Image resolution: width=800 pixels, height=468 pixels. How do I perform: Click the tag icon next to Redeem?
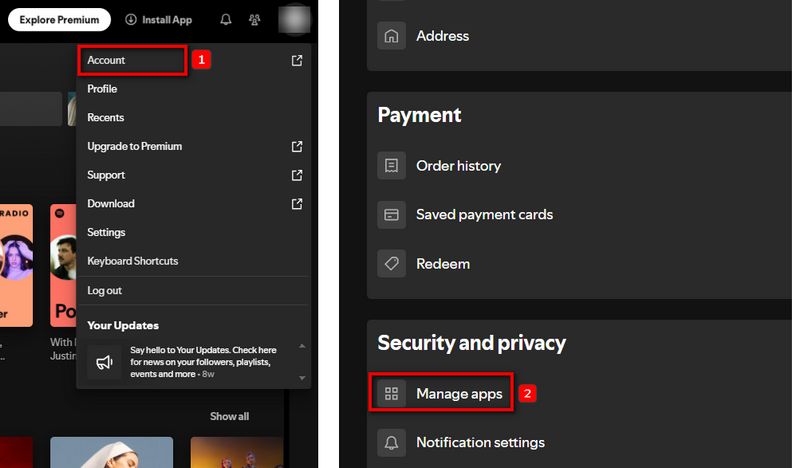click(391, 263)
